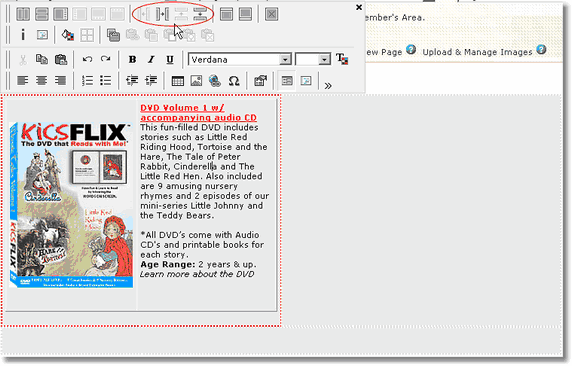Toggle italic formatting
Image resolution: width=572 pixels, height=366 pixels.
(151, 59)
